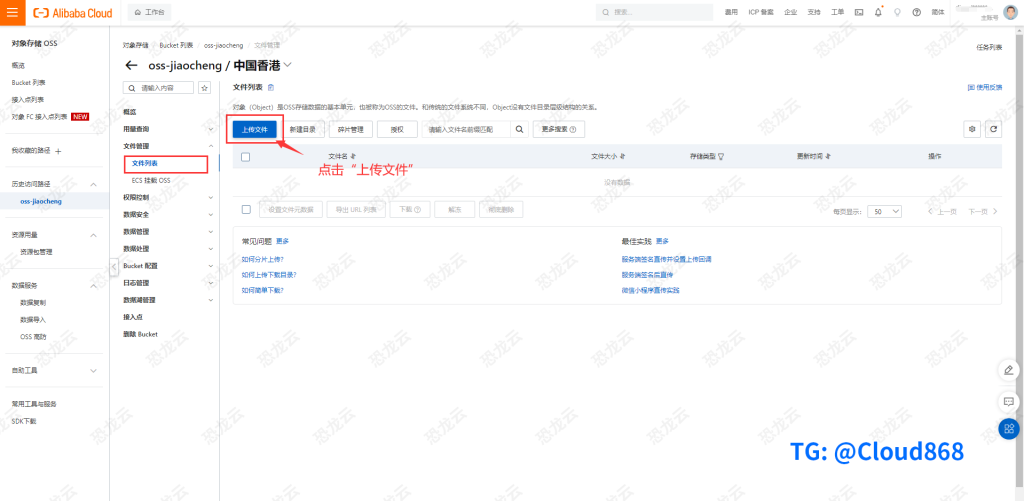This screenshot has height=501, width=1024.
Task: Click the copy icon beside 文件列表
Action: [x=271, y=88]
